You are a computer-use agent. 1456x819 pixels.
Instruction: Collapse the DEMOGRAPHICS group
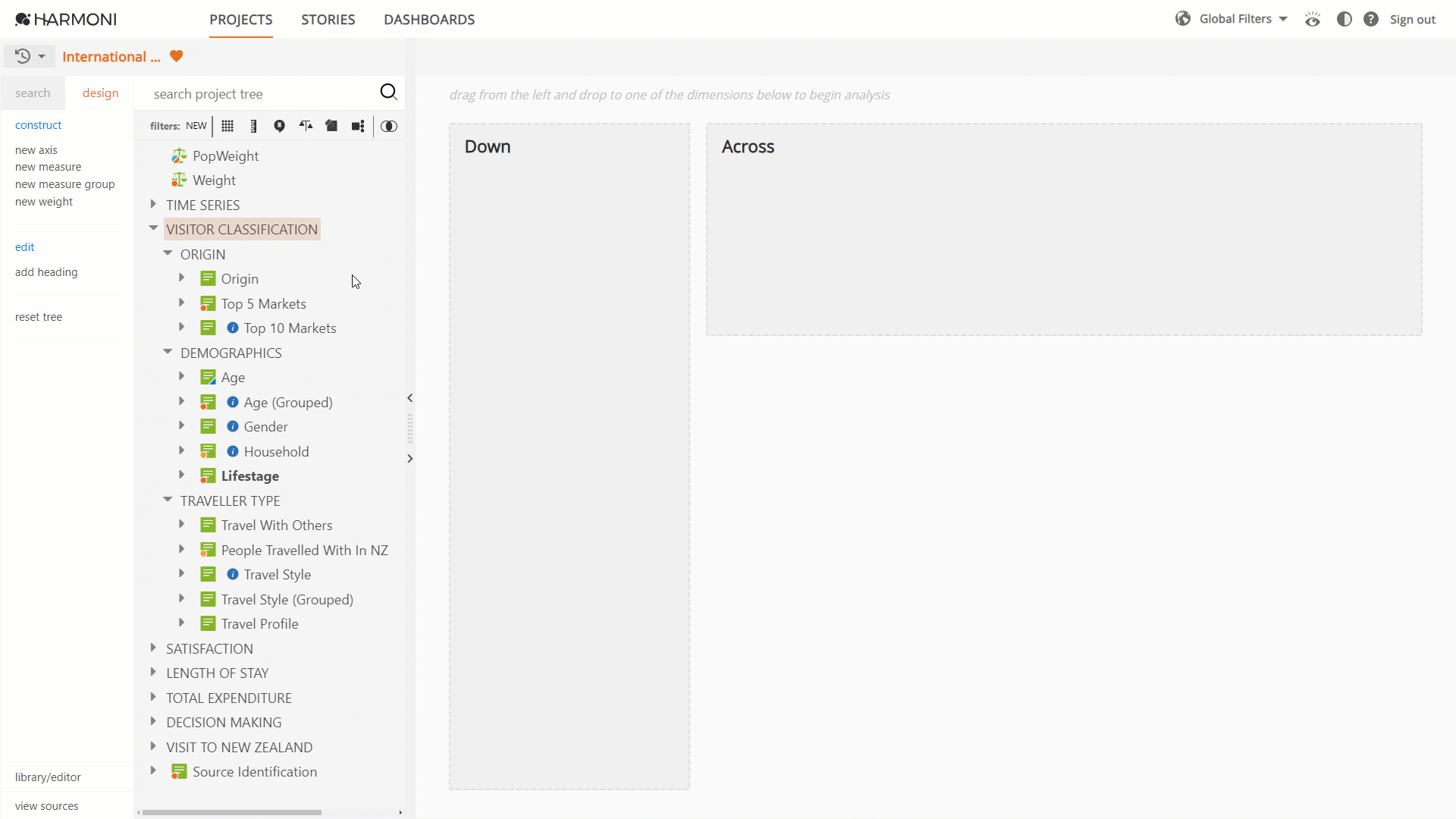[x=168, y=352]
